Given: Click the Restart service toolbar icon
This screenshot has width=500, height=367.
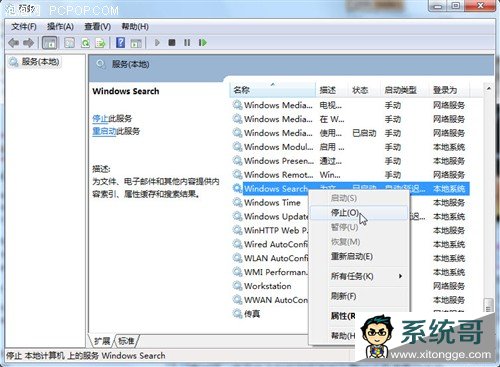Looking at the screenshot, I should (202, 43).
